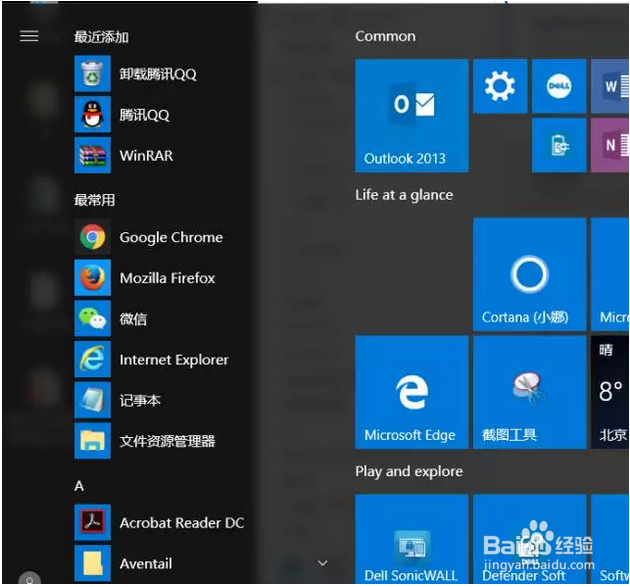Launch Internet Explorer icon
Screen dimensions: 630x587
(x=92, y=359)
